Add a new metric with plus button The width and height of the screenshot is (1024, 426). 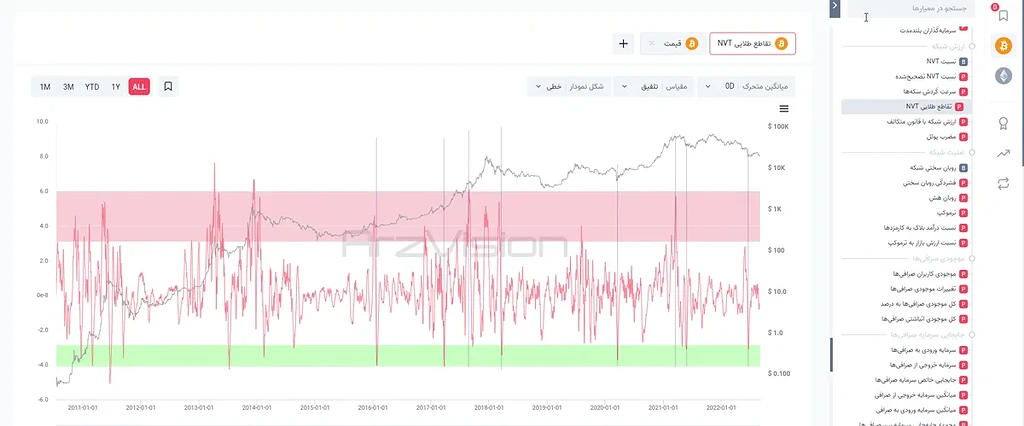[x=624, y=44]
